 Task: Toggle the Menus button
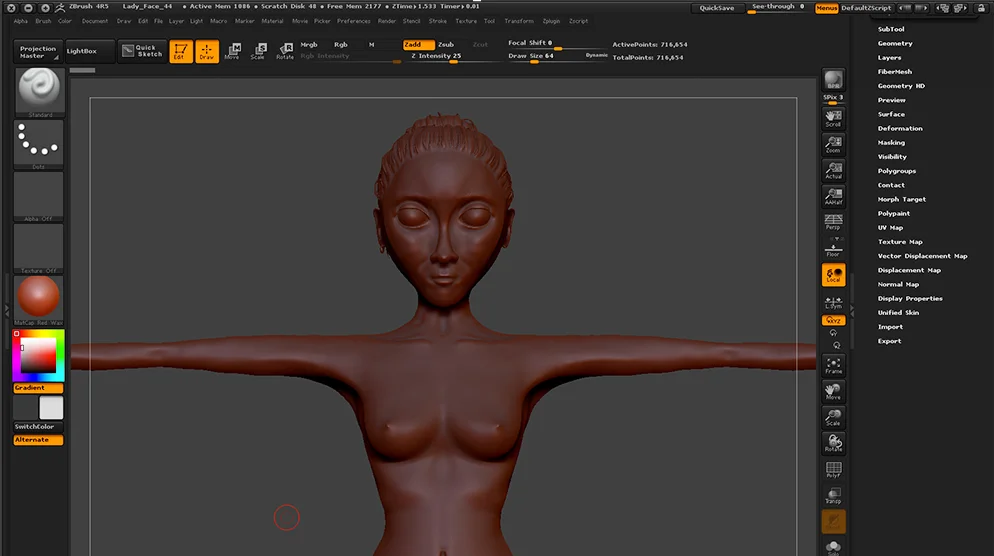826,8
